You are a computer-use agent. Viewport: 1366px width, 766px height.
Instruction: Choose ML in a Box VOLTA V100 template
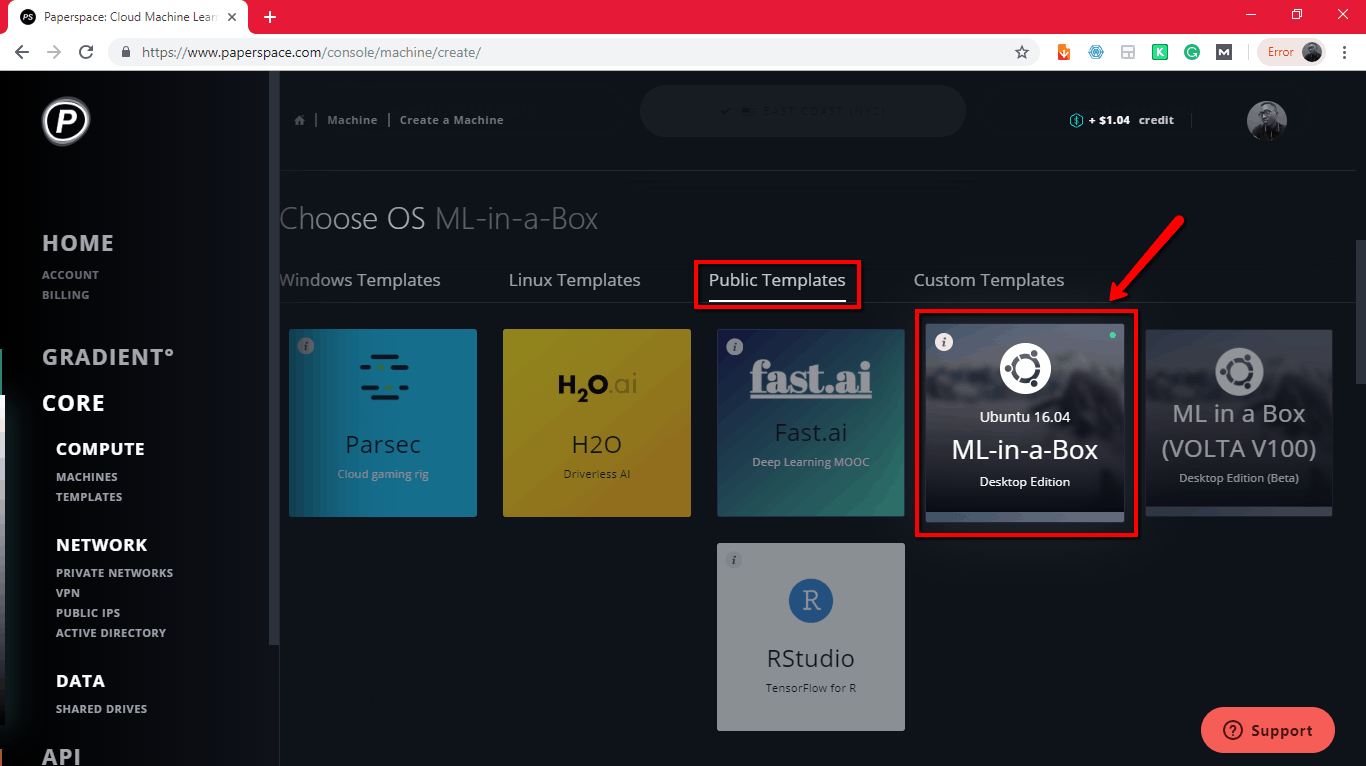pyautogui.click(x=1239, y=423)
